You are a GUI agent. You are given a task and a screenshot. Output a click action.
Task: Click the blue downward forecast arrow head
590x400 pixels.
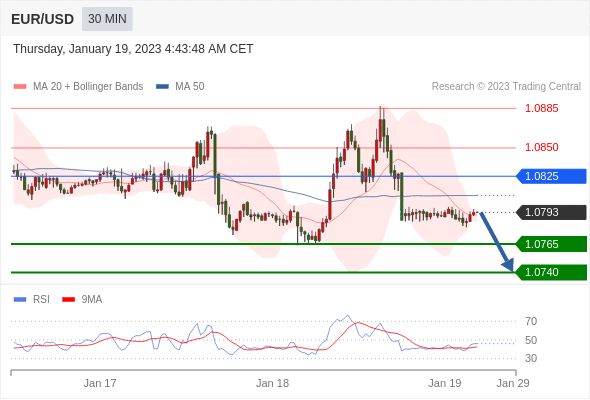pyautogui.click(x=508, y=265)
